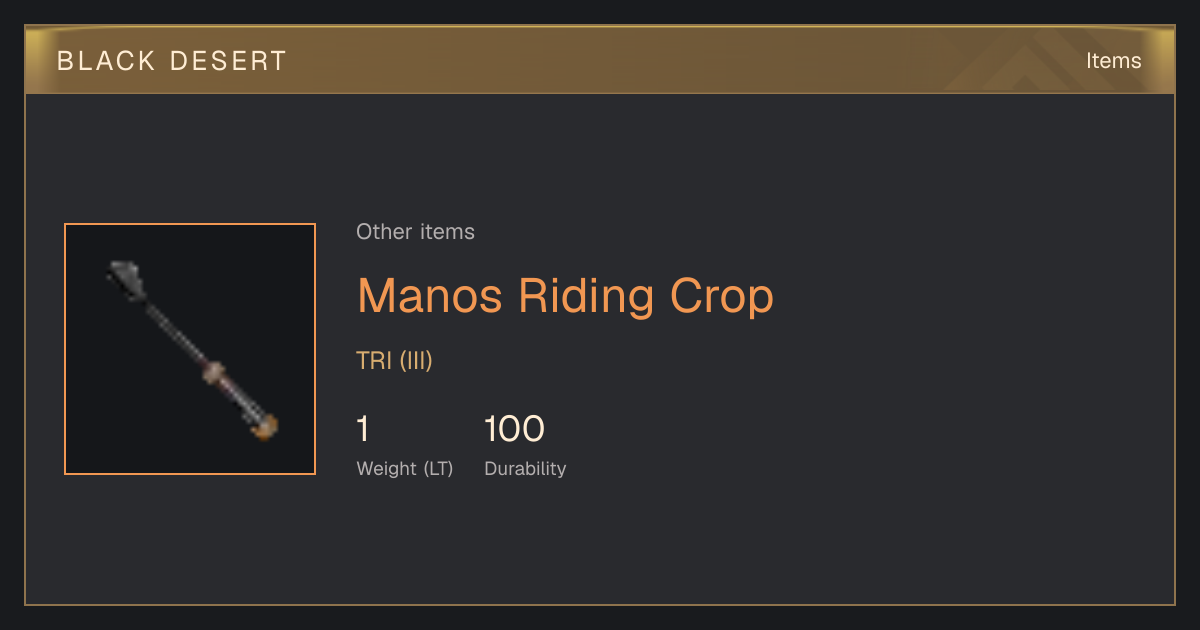This screenshot has width=1200, height=630.
Task: Click the gold header banner center
Action: click(600, 61)
